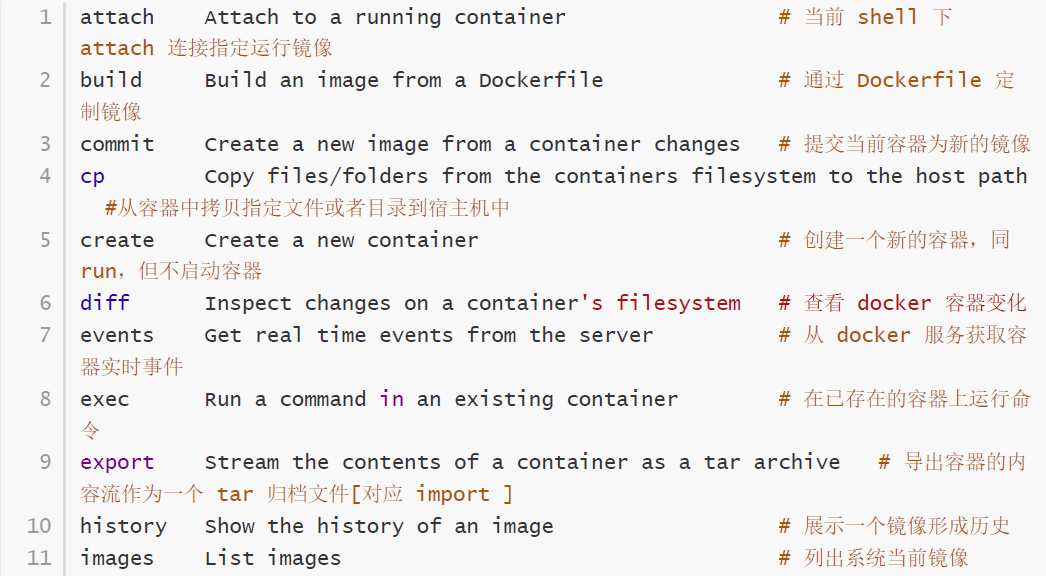Click the 'exec' command name
Image resolution: width=1046 pixels, height=576 pixels.
click(105, 399)
